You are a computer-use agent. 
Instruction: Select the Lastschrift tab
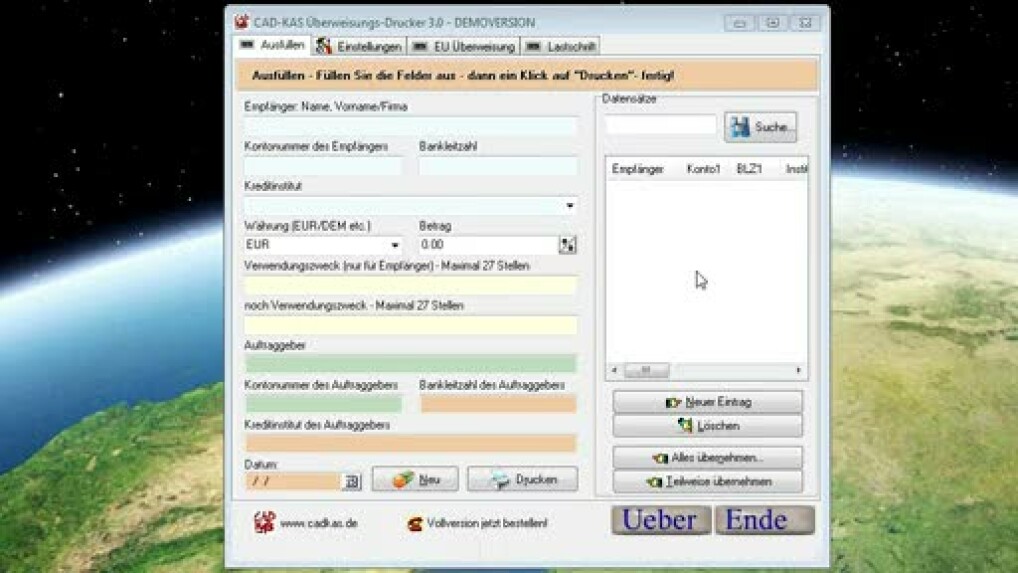[x=561, y=47]
